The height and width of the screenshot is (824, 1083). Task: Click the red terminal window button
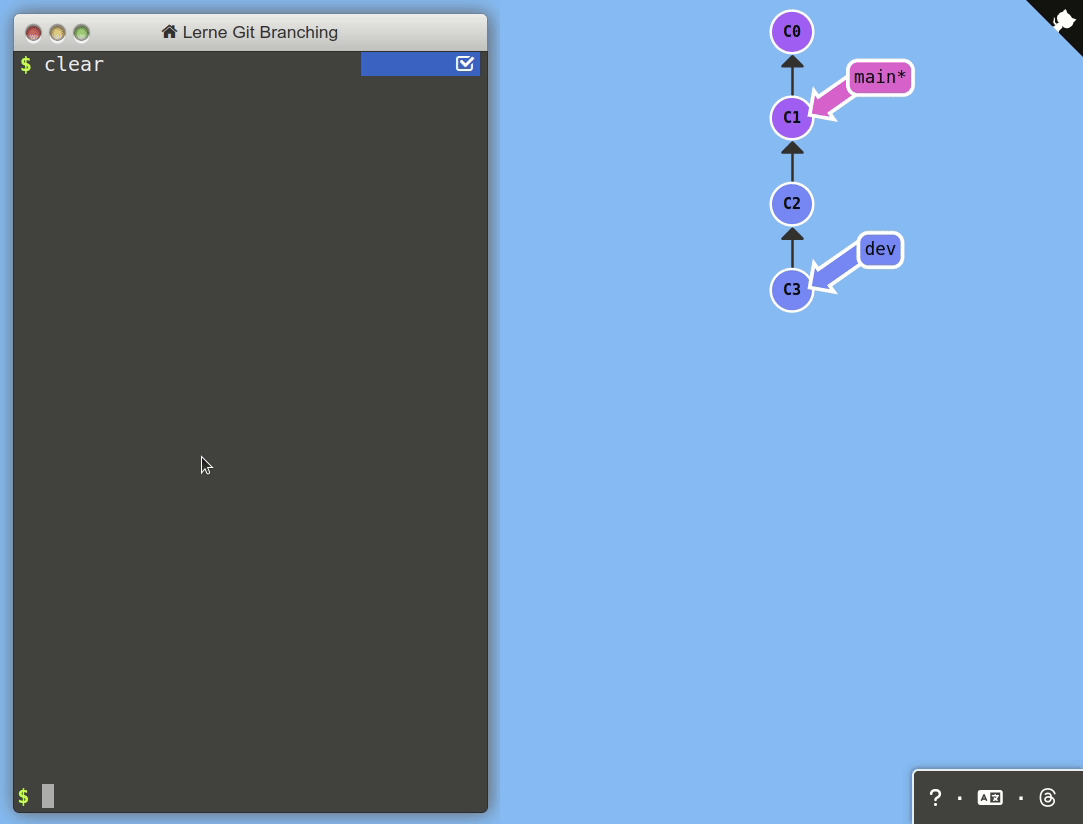point(34,33)
